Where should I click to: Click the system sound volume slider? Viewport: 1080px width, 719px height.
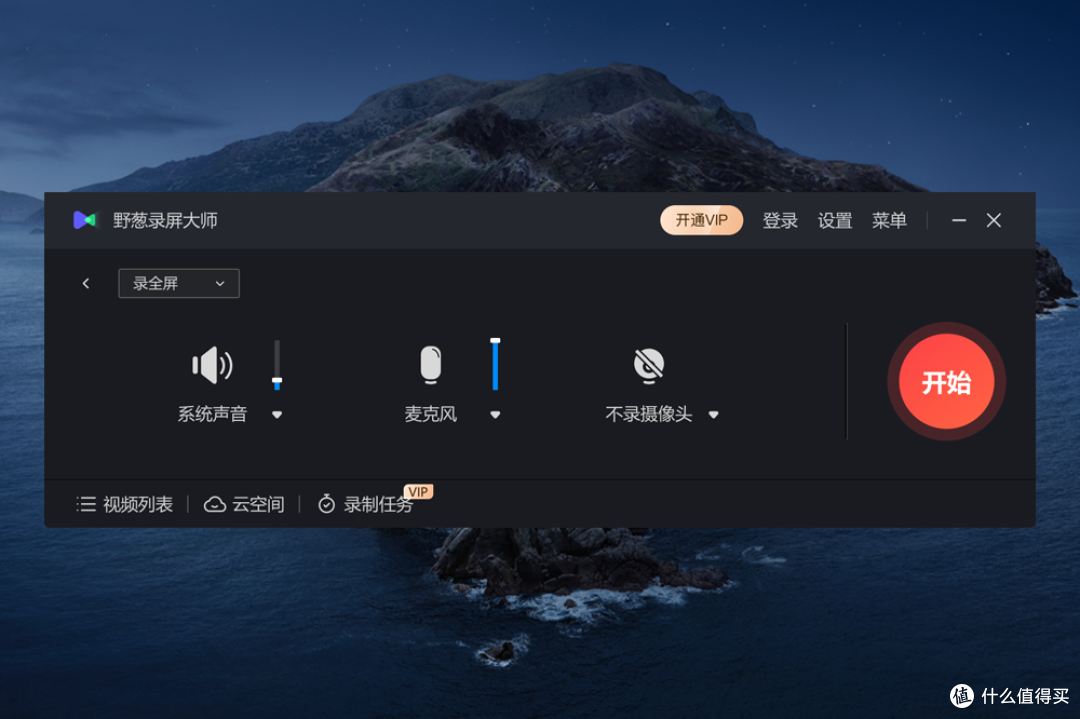coord(277,365)
